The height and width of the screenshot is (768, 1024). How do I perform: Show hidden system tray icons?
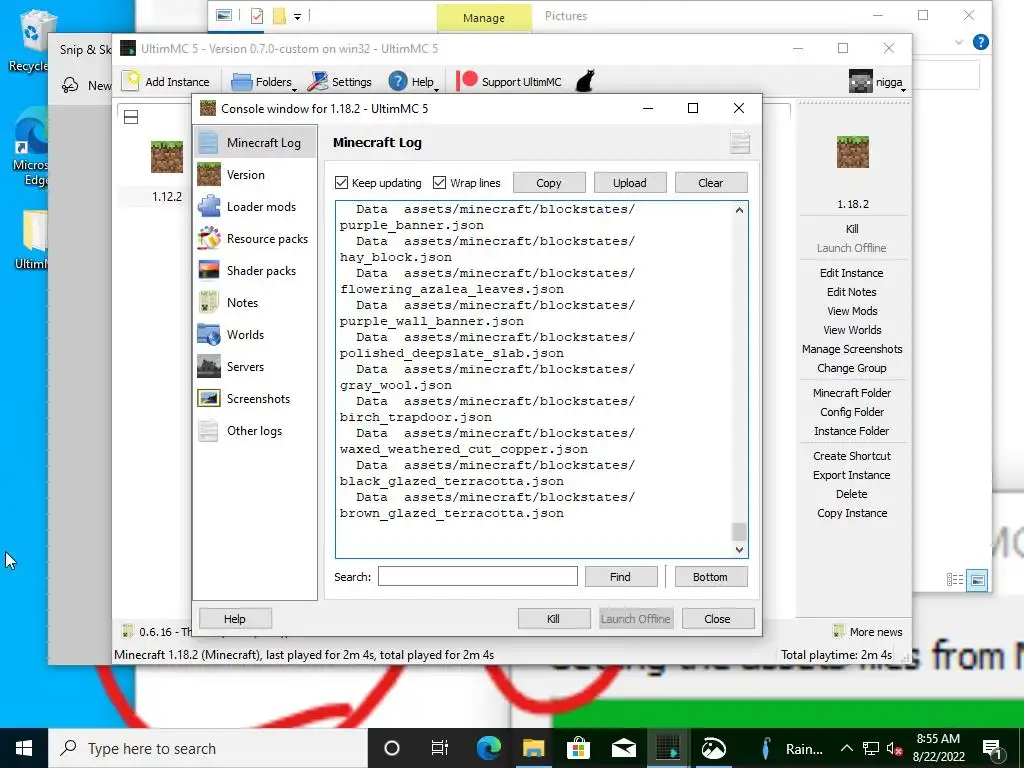point(846,748)
